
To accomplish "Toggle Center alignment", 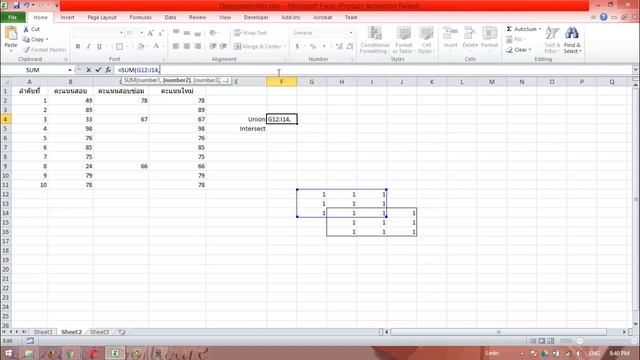I will pyautogui.click(x=187, y=47).
